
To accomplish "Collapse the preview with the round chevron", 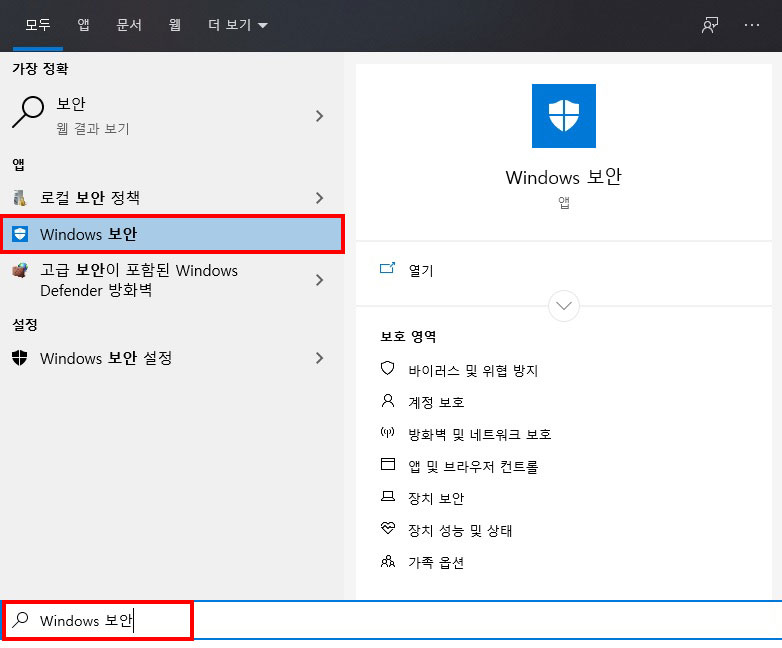I will coord(564,306).
